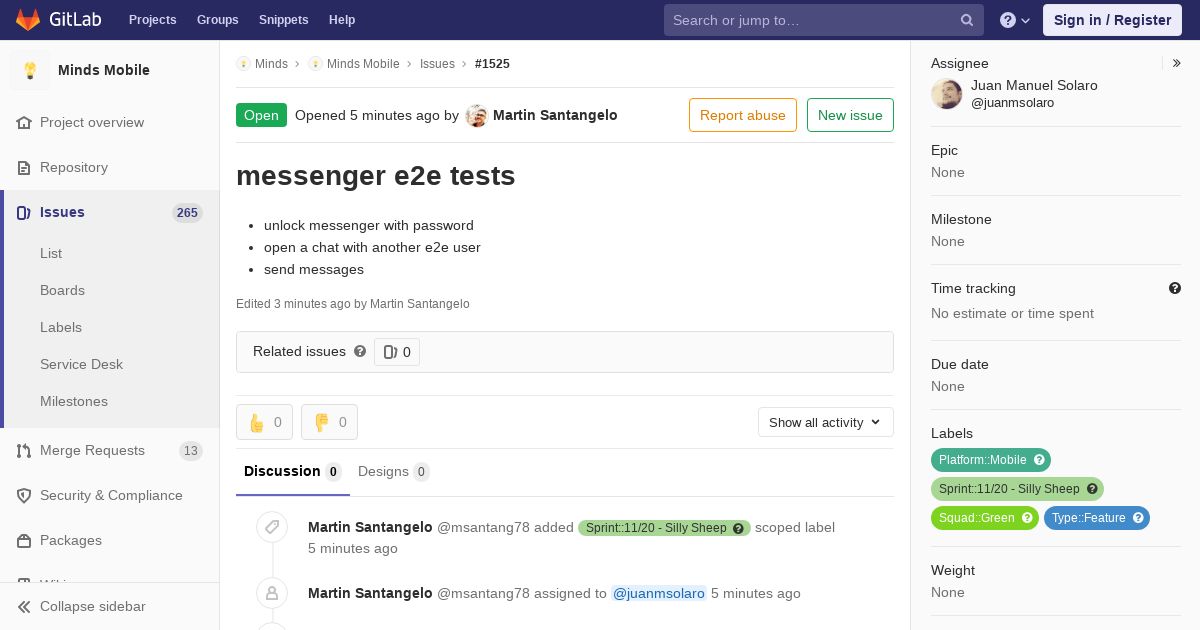Click help icon on discussion Sprint label
Viewport: 1200px width, 630px height.
coord(739,528)
